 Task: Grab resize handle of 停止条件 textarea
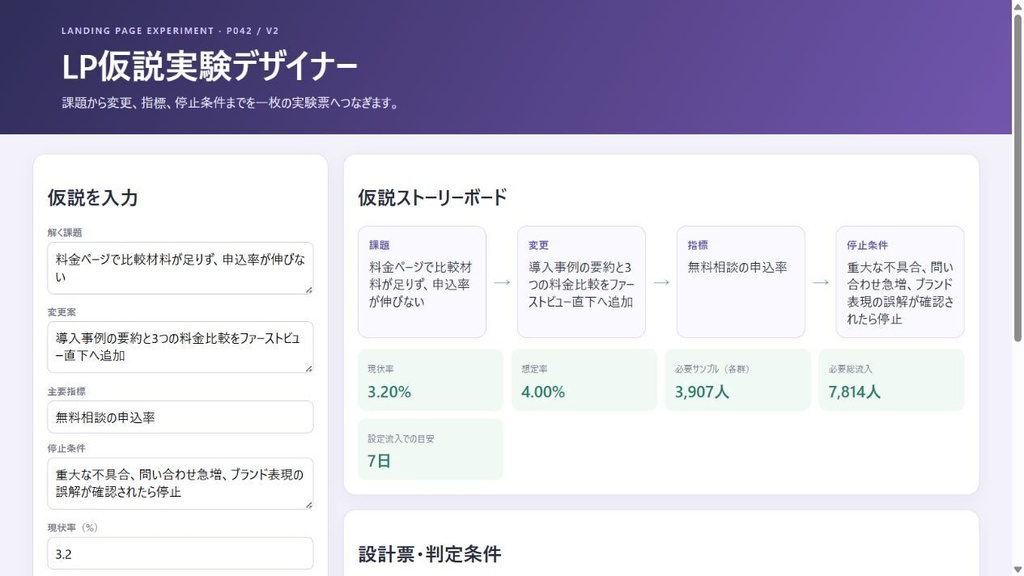point(308,505)
